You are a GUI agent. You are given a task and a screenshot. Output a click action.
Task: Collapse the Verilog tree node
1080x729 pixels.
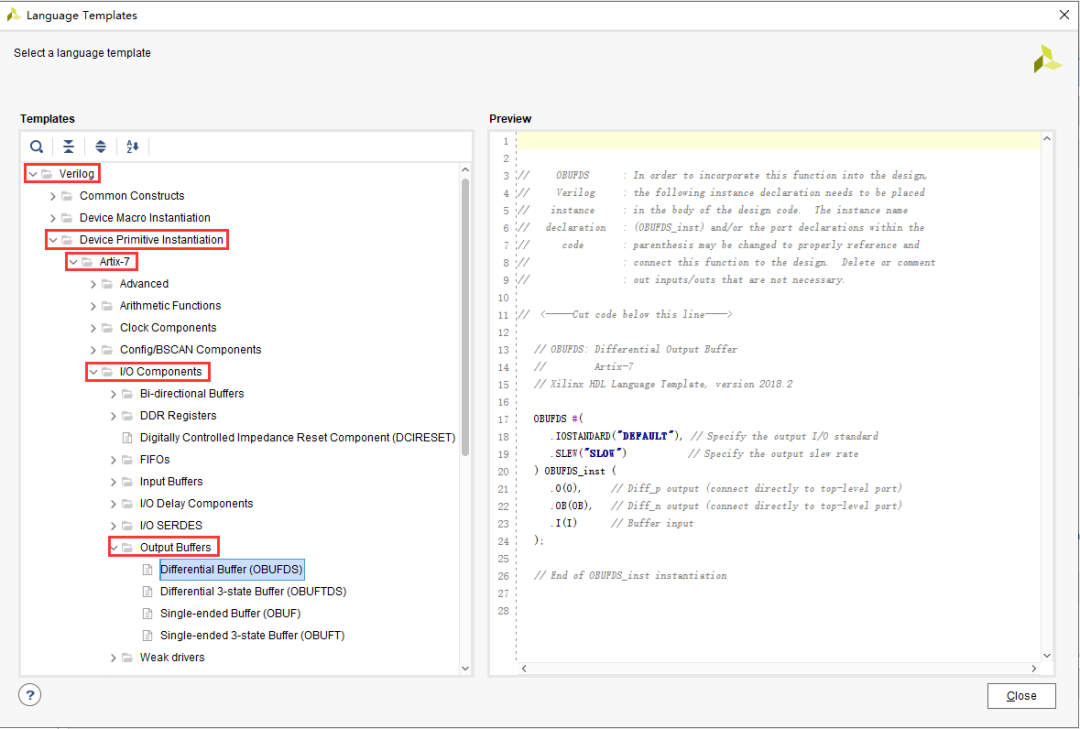pos(32,174)
